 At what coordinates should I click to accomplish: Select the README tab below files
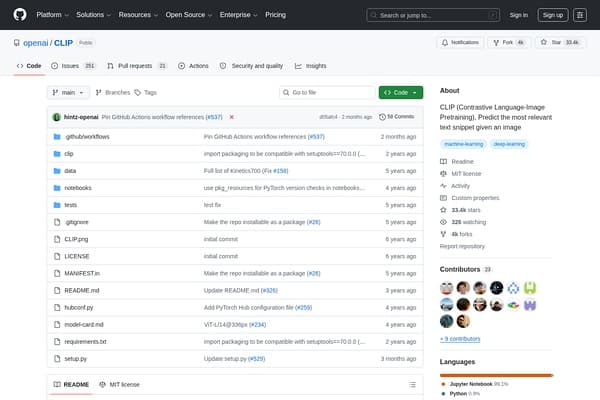[72, 384]
